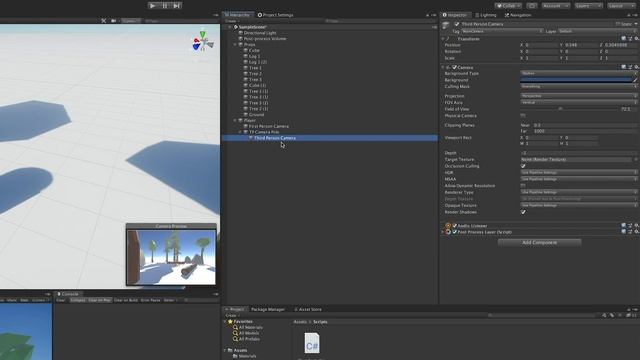Pick a background color with the eyedropper
This screenshot has width=640, height=360.
click(635, 80)
